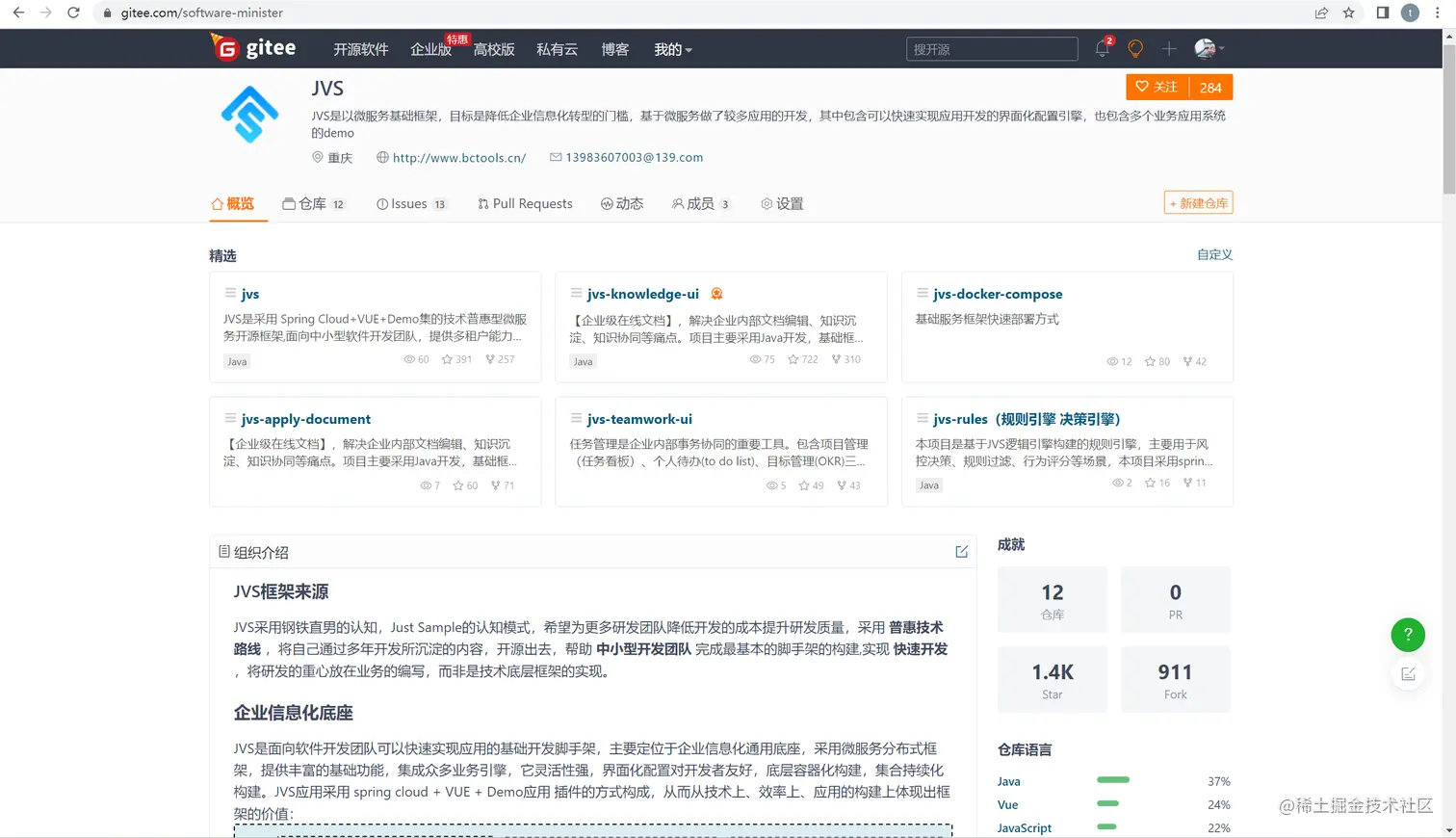Reload the page with browser refresh button

point(73,13)
